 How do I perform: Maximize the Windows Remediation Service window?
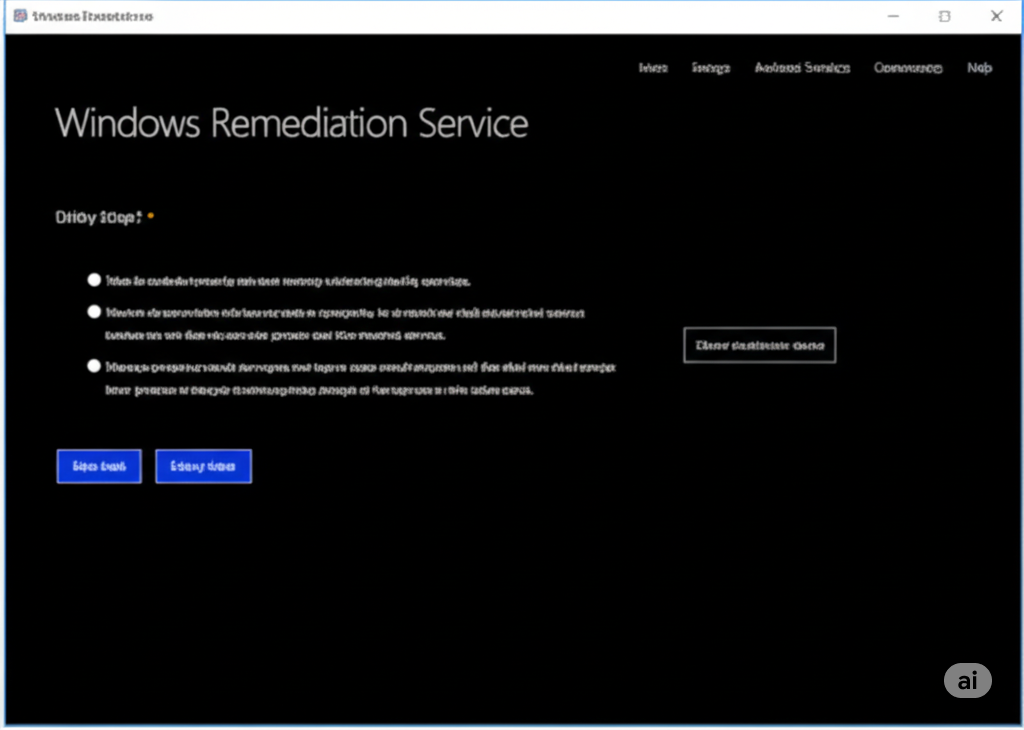coord(944,16)
